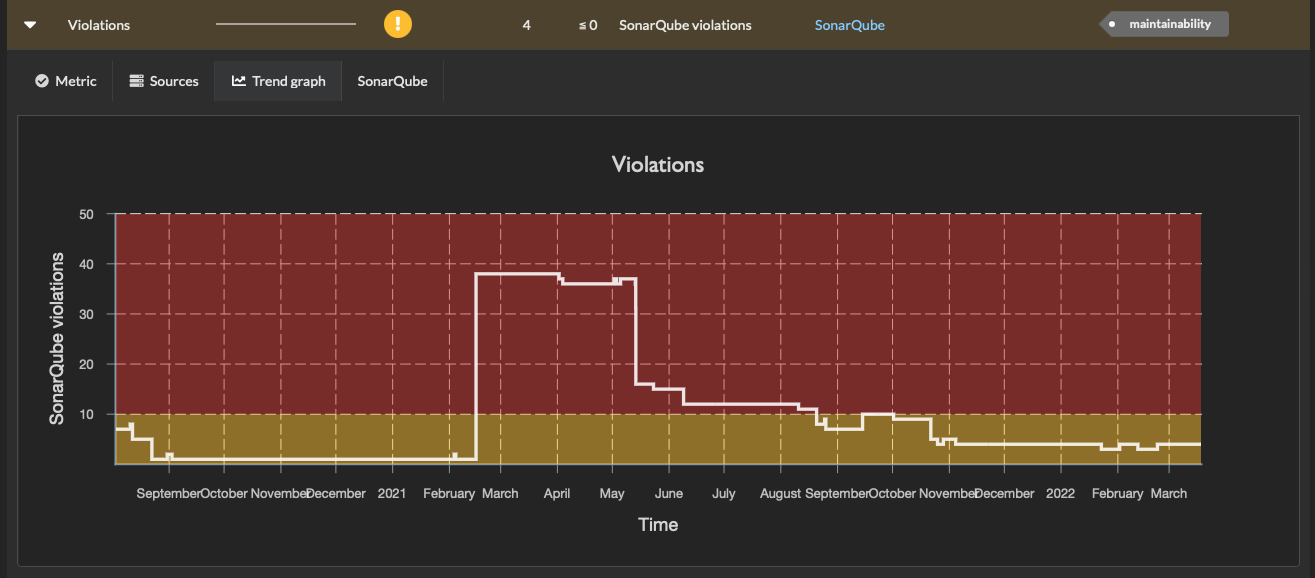Click the 2022 axis label
The height and width of the screenshot is (578, 1315).
[1061, 494]
